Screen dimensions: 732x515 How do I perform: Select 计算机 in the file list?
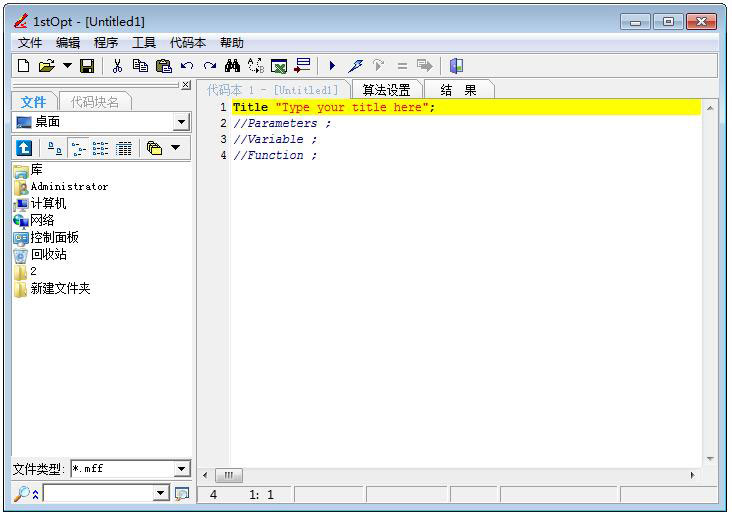40,204
